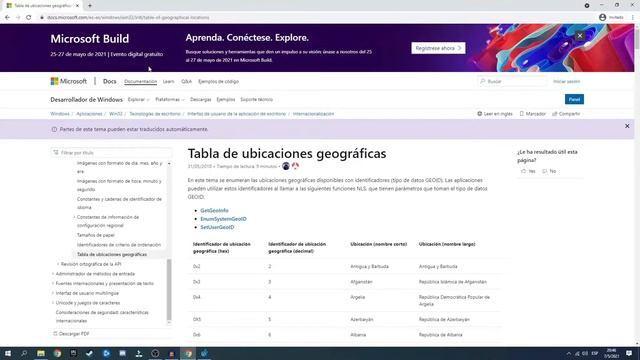The width and height of the screenshot is (640, 360).
Task: Close the Tabla de ubicaciones browser tab
Action: (x=77, y=6)
